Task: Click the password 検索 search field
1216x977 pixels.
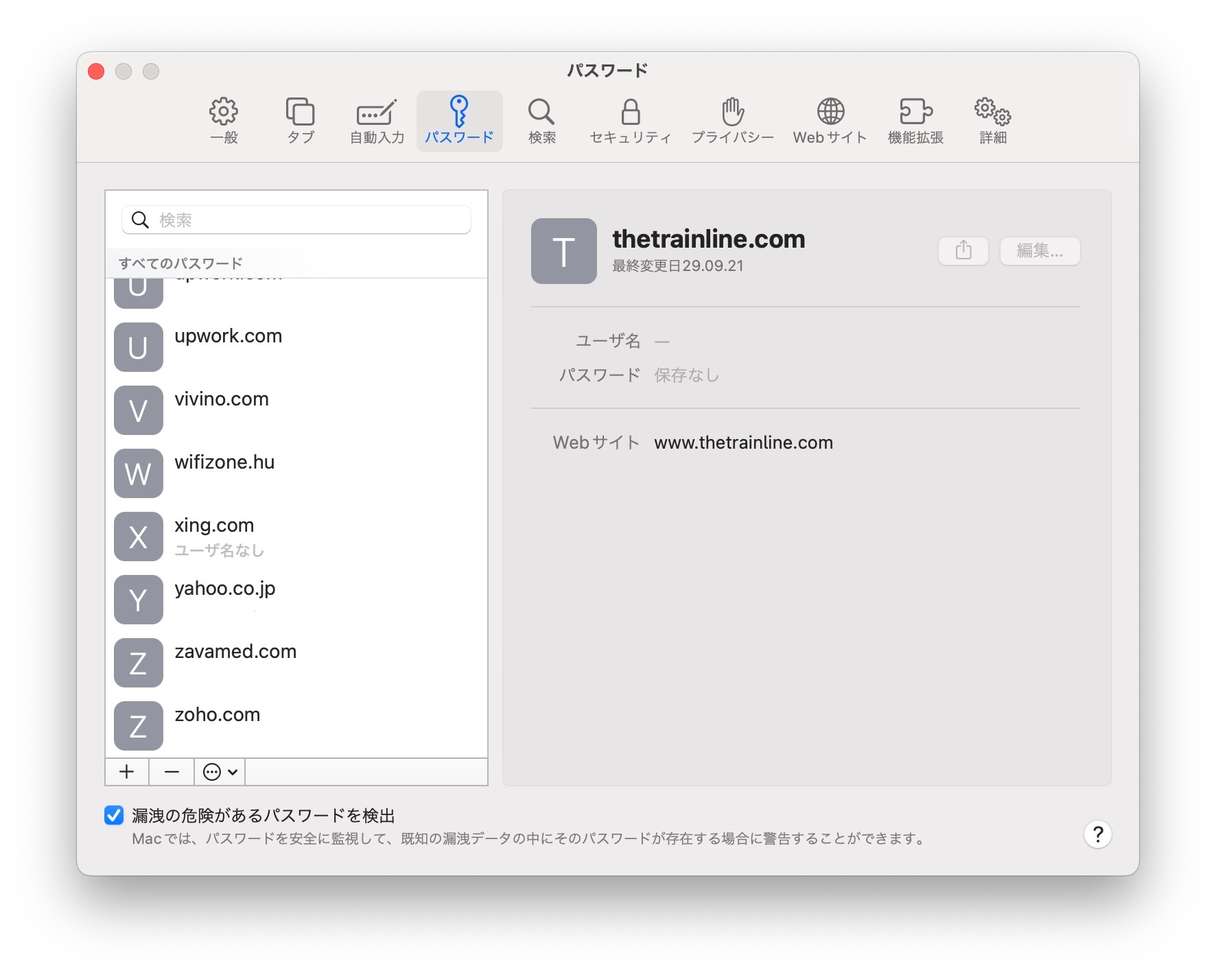Action: [x=296, y=220]
